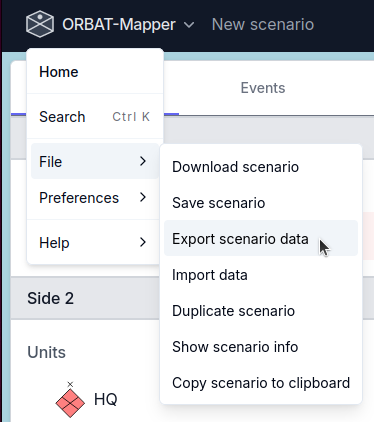Select Import data
Screen dimensions: 374x422
pos(261,275)
